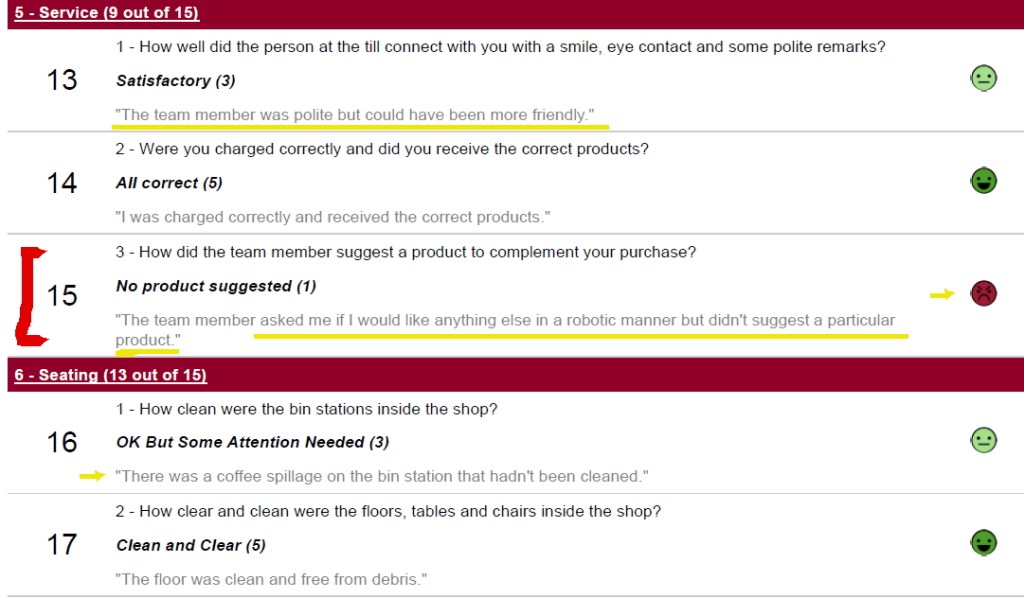Click the till connection question text
Screen dimensions: 1024x598
[x=500, y=47]
